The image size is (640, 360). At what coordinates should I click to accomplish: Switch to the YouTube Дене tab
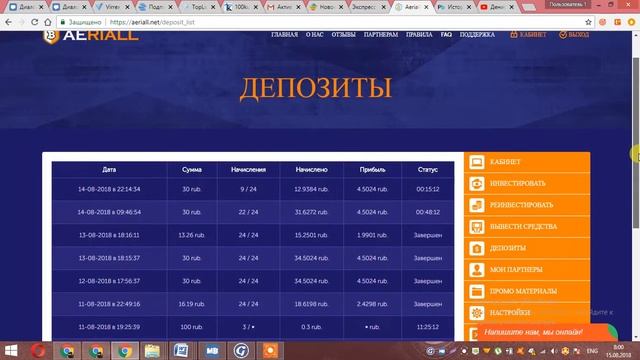tap(497, 7)
